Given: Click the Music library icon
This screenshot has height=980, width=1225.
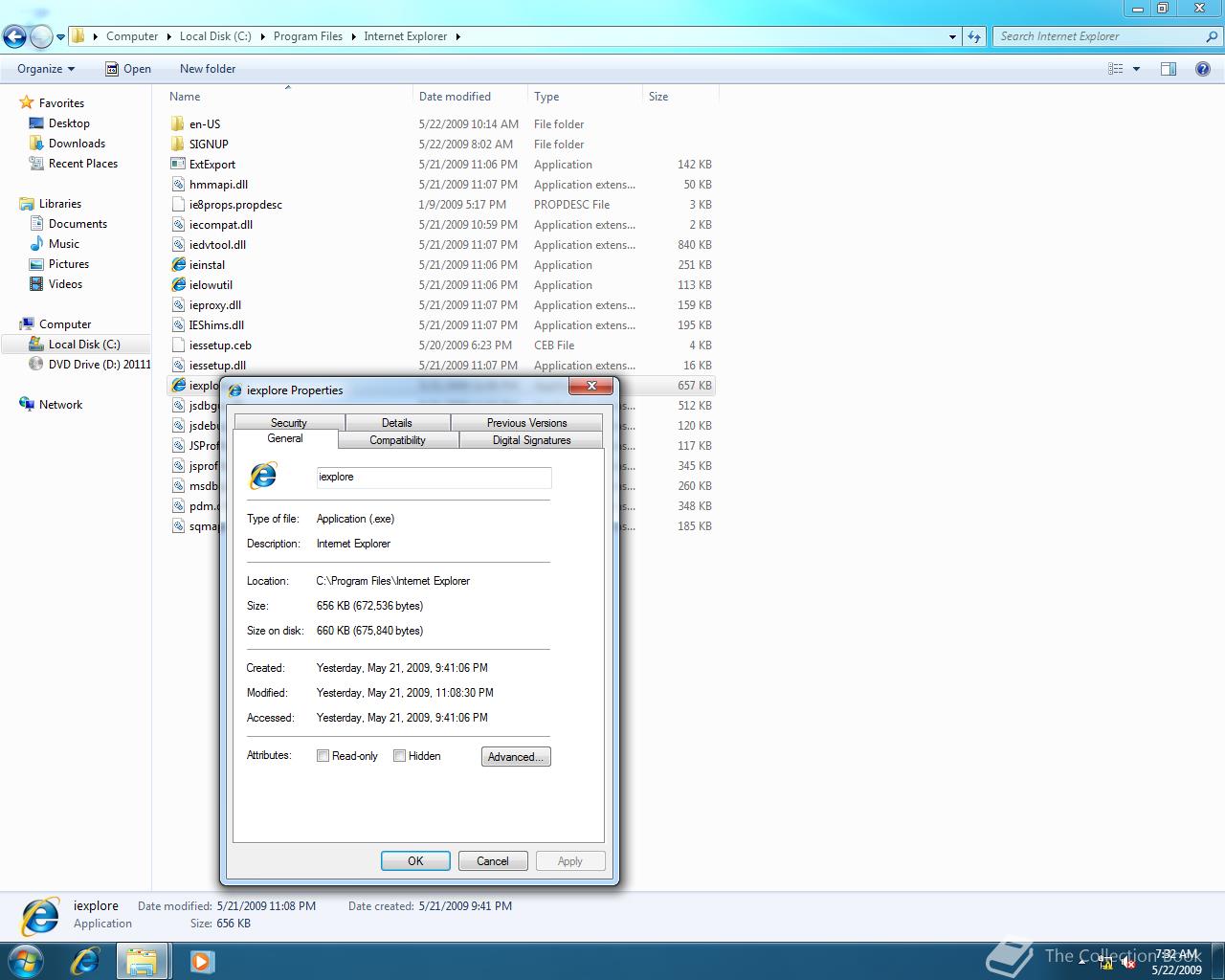Looking at the screenshot, I should click(36, 244).
